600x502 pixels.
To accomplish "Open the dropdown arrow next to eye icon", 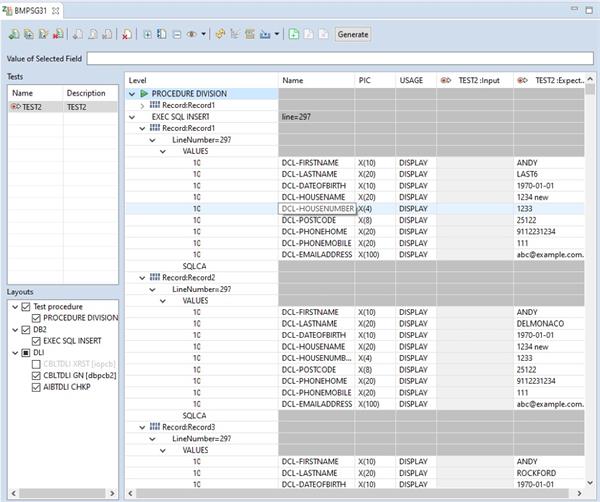I will pyautogui.click(x=204, y=34).
